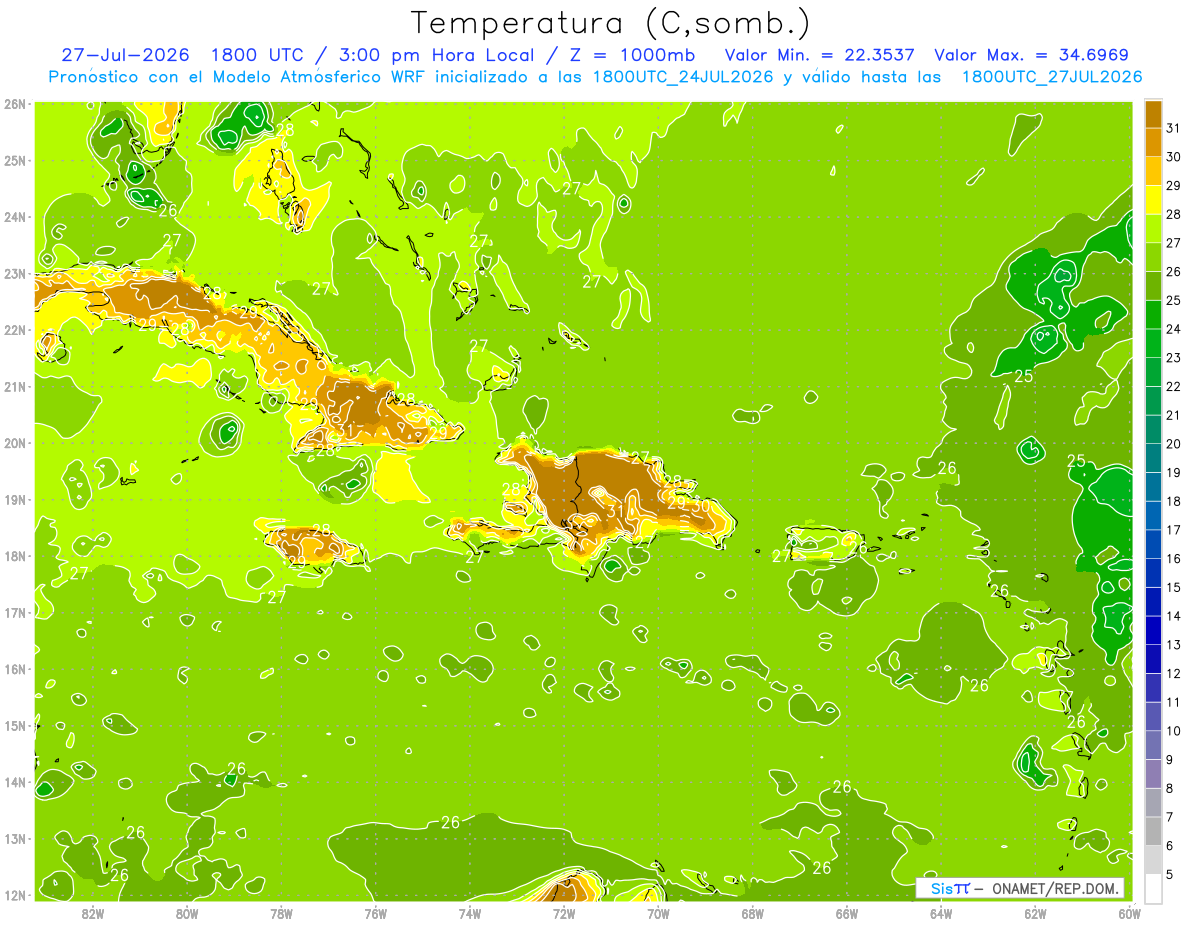Click the "64W" longitude axis label
1200x927 pixels.
pos(941,913)
